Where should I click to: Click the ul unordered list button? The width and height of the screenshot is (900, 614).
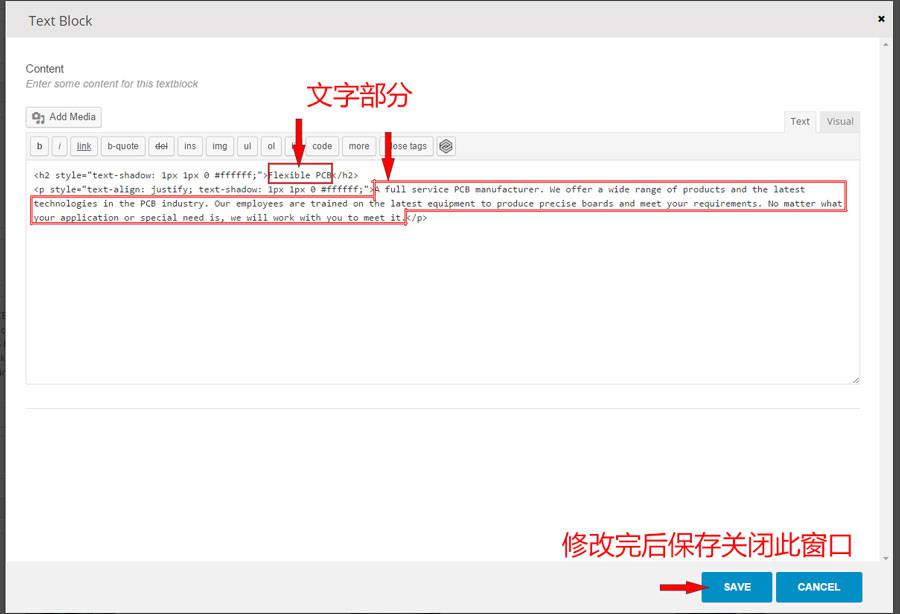coord(247,146)
